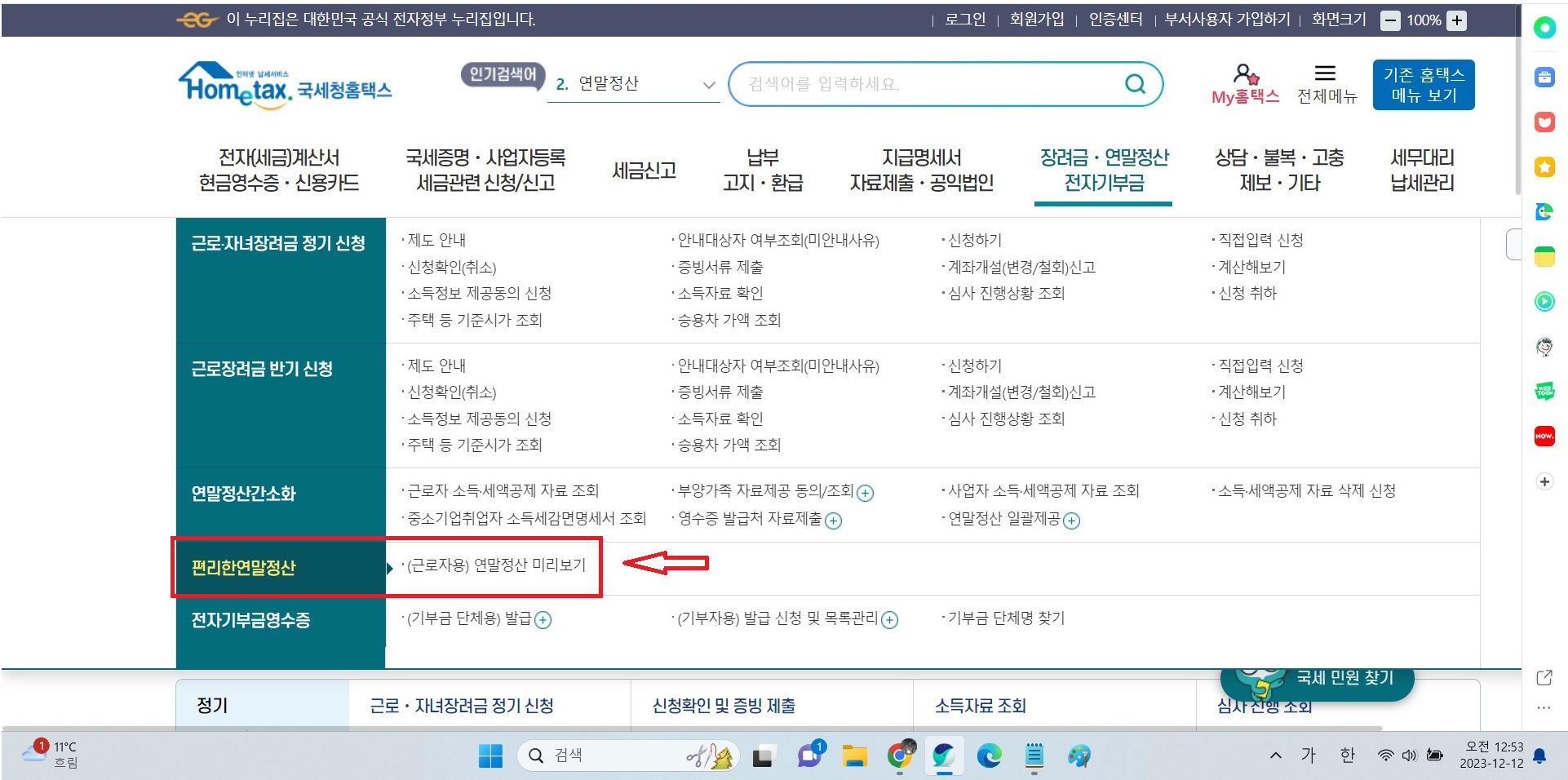Open the NOW. icon in sidebar
This screenshot has width=1568, height=780.
[1544, 437]
